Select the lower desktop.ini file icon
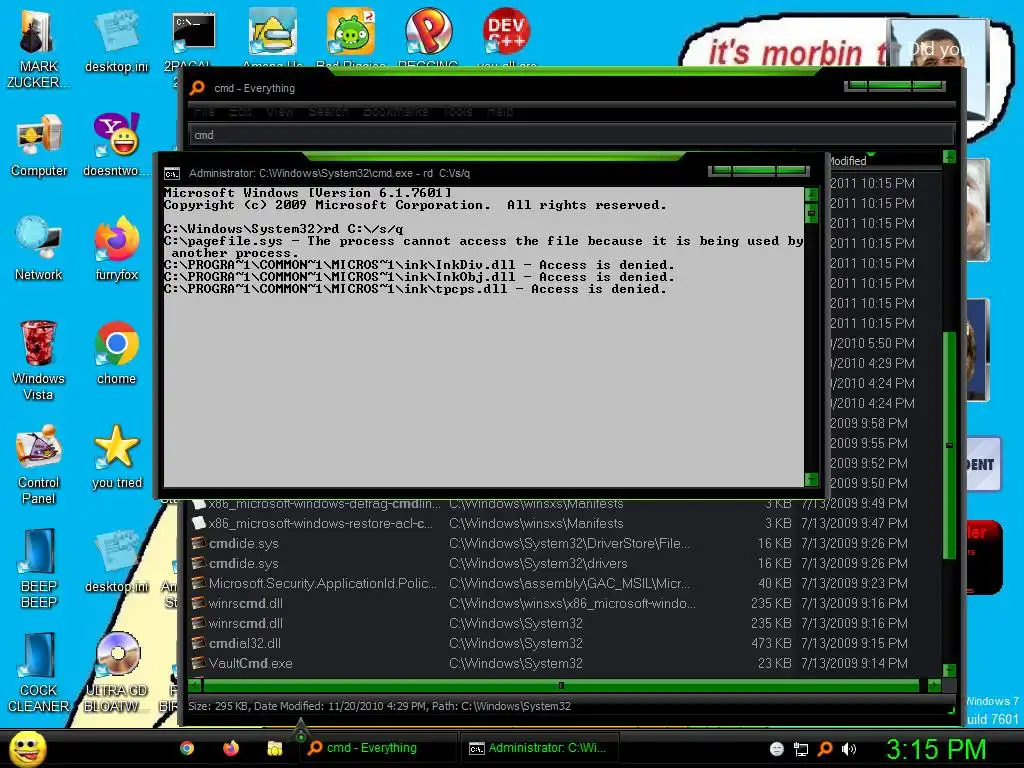Viewport: 1024px width, 768px height. (x=116, y=560)
